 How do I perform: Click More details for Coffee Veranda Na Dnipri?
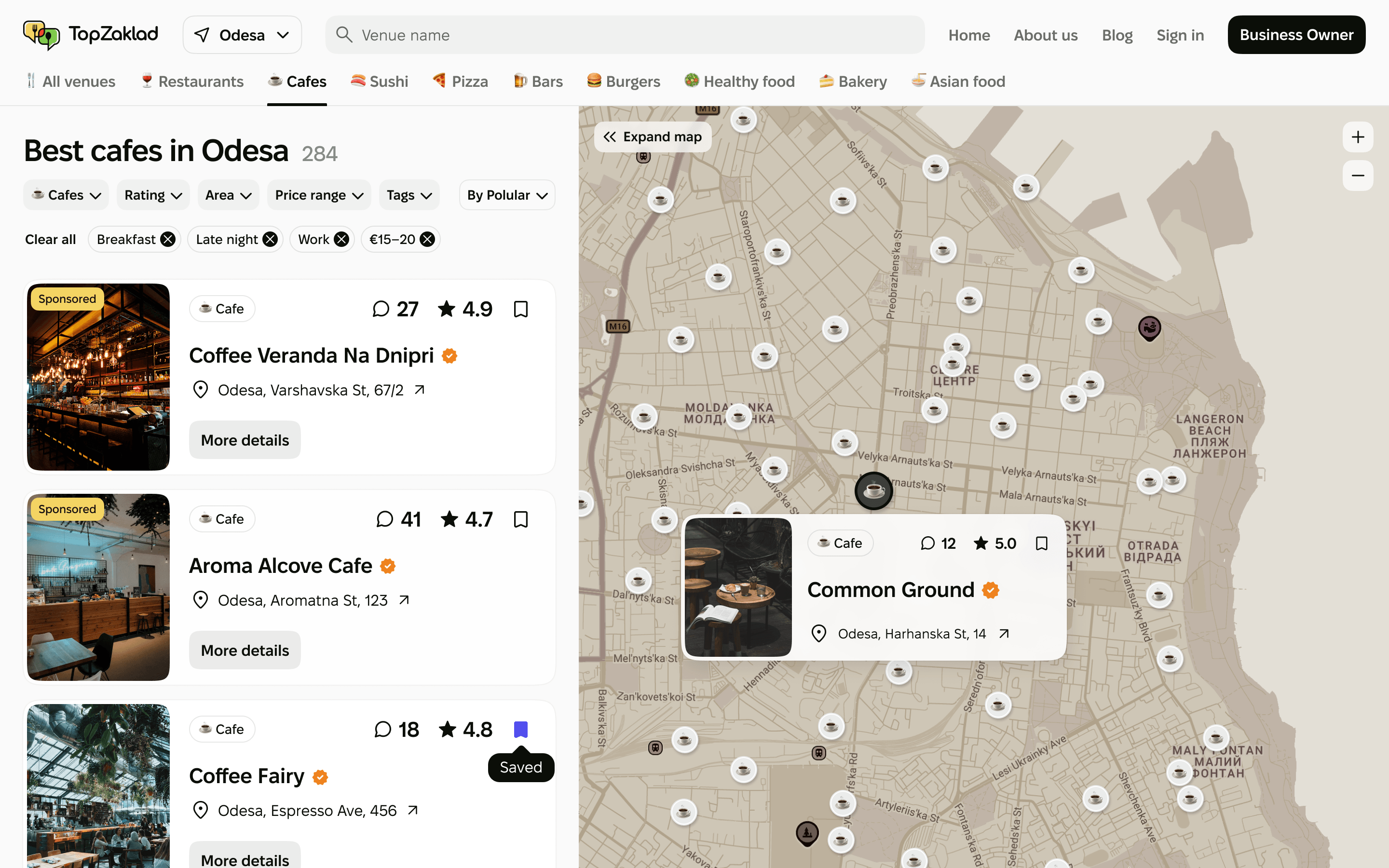tap(245, 440)
